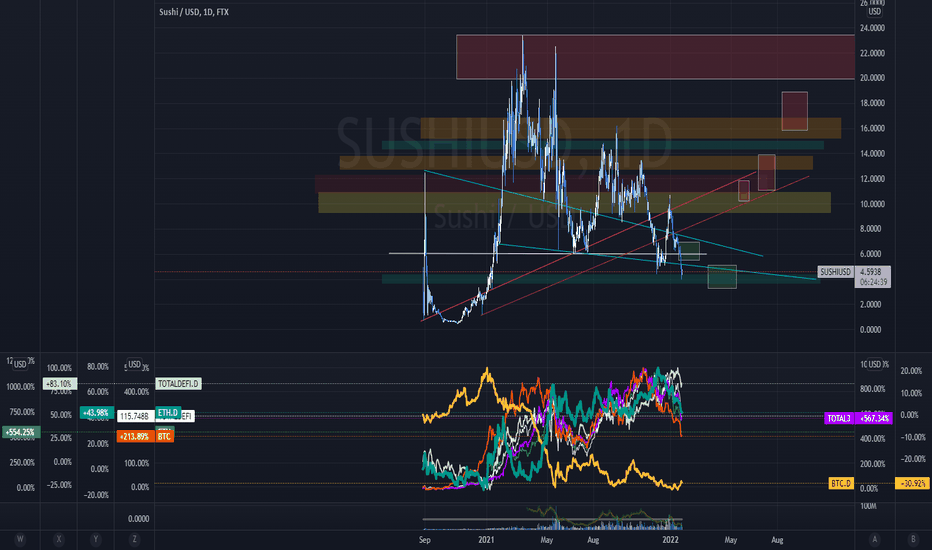Select the B price scale button
Viewport: 932px width, 550px height.
click(x=913, y=539)
